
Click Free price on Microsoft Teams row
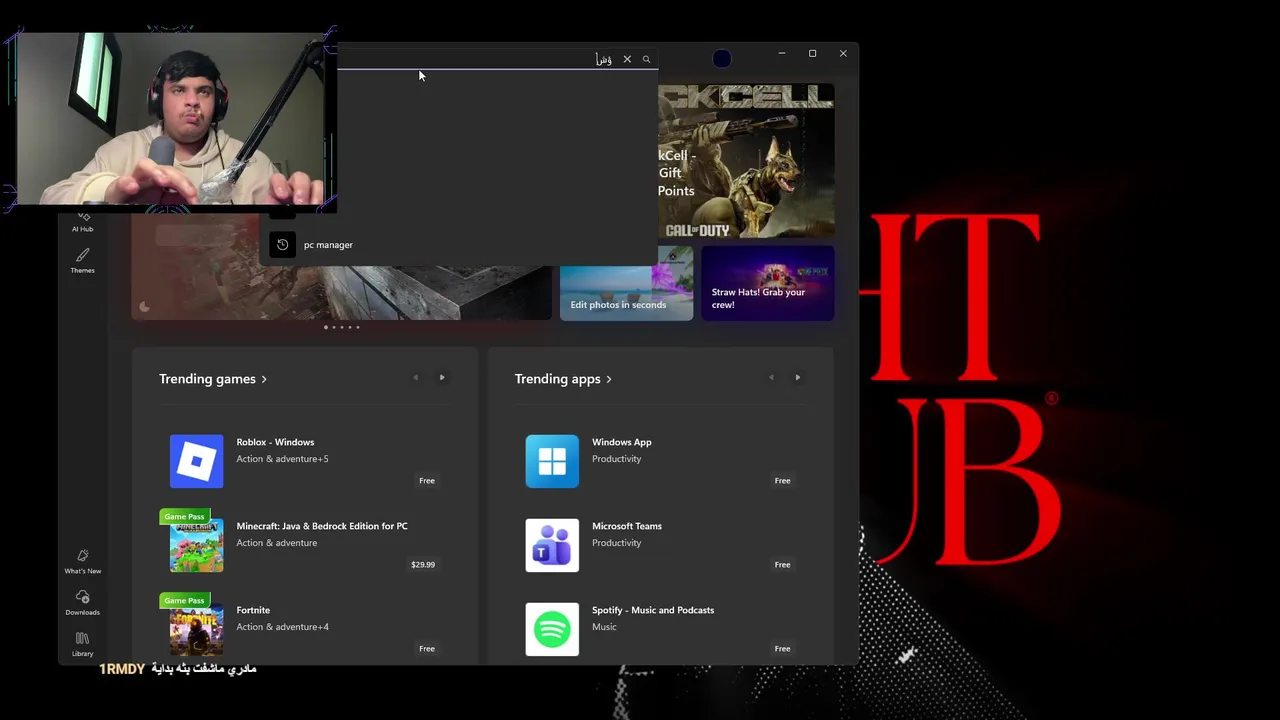(x=782, y=565)
